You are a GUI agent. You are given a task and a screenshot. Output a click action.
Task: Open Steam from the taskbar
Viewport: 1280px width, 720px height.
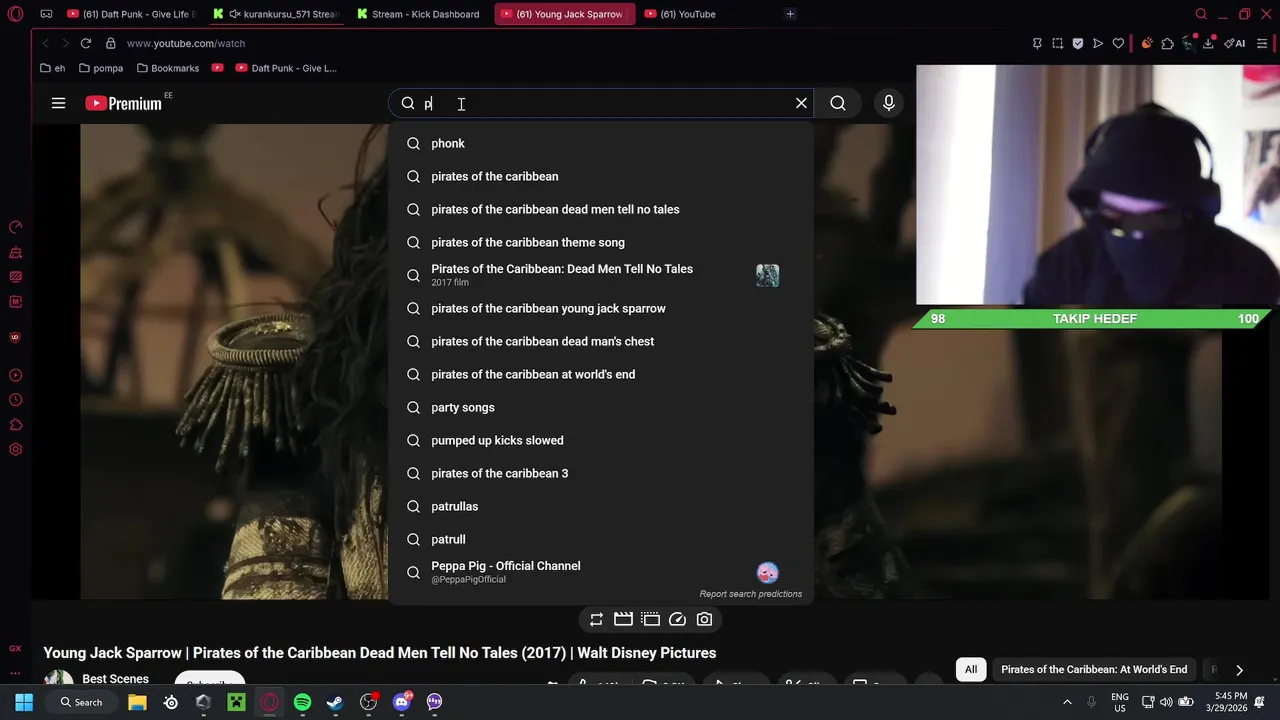(x=335, y=702)
